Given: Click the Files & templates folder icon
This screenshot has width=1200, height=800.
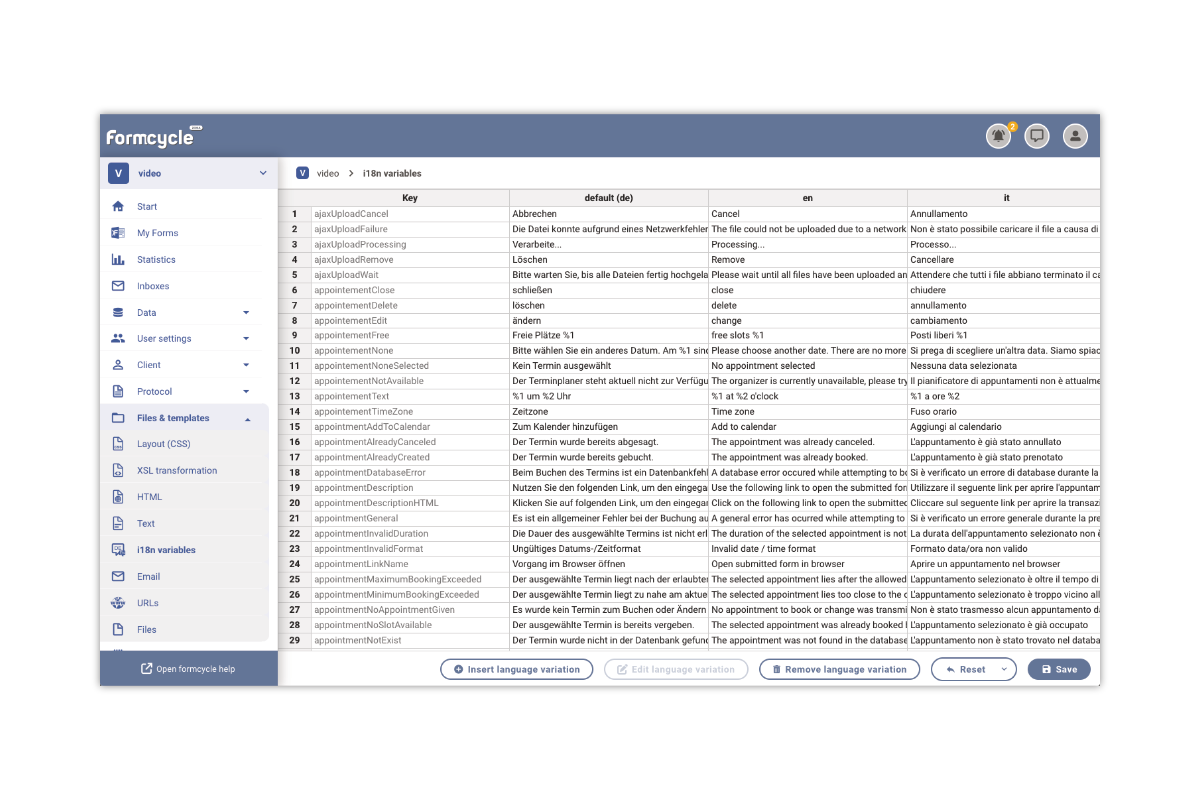Looking at the screenshot, I should [x=118, y=418].
